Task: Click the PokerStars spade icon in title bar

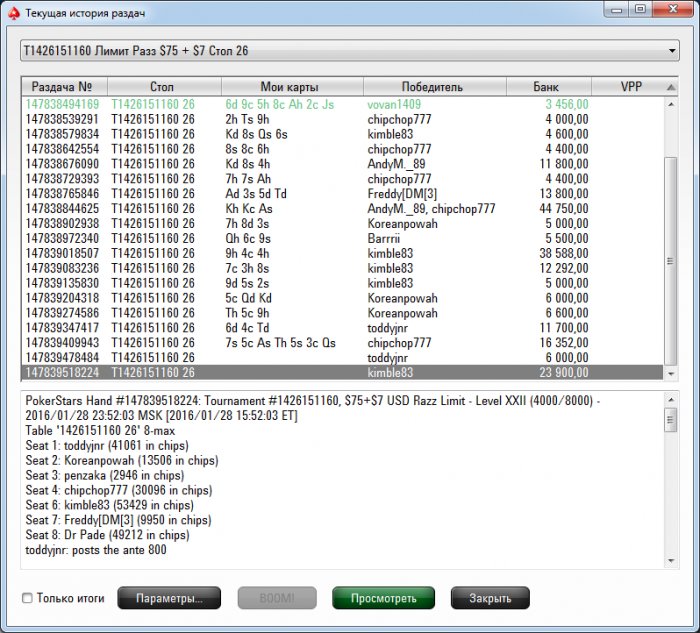Action: (x=14, y=13)
